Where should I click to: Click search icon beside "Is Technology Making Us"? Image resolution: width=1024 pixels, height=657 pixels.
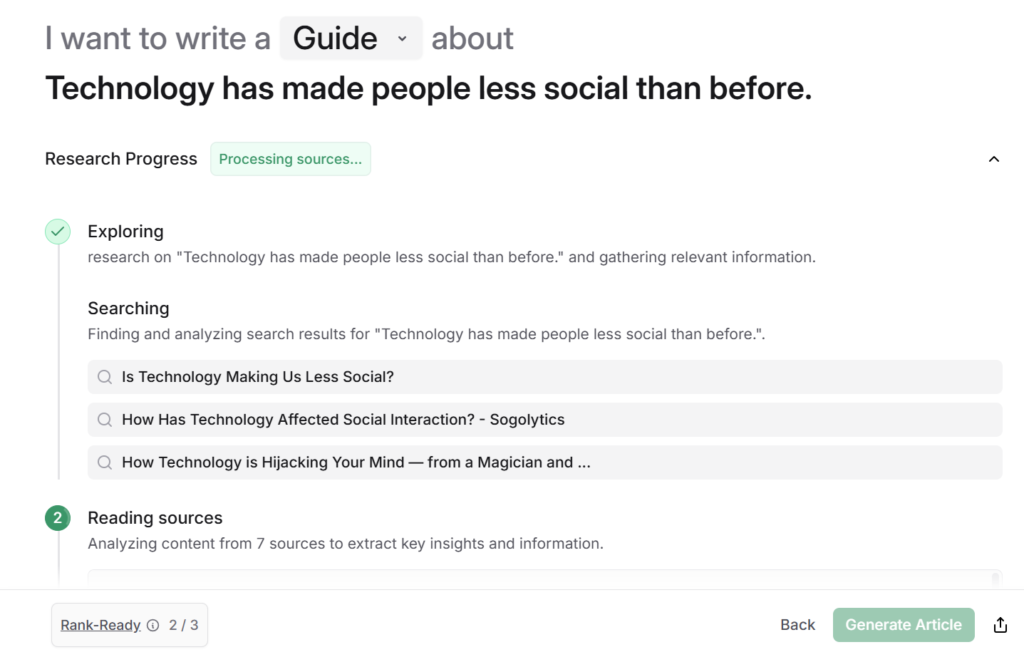(105, 377)
